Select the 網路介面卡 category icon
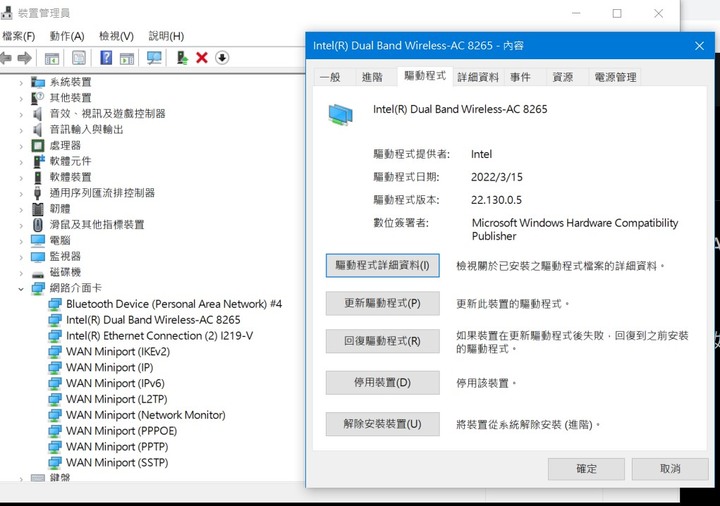The width and height of the screenshot is (720, 506). pyautogui.click(x=38, y=288)
